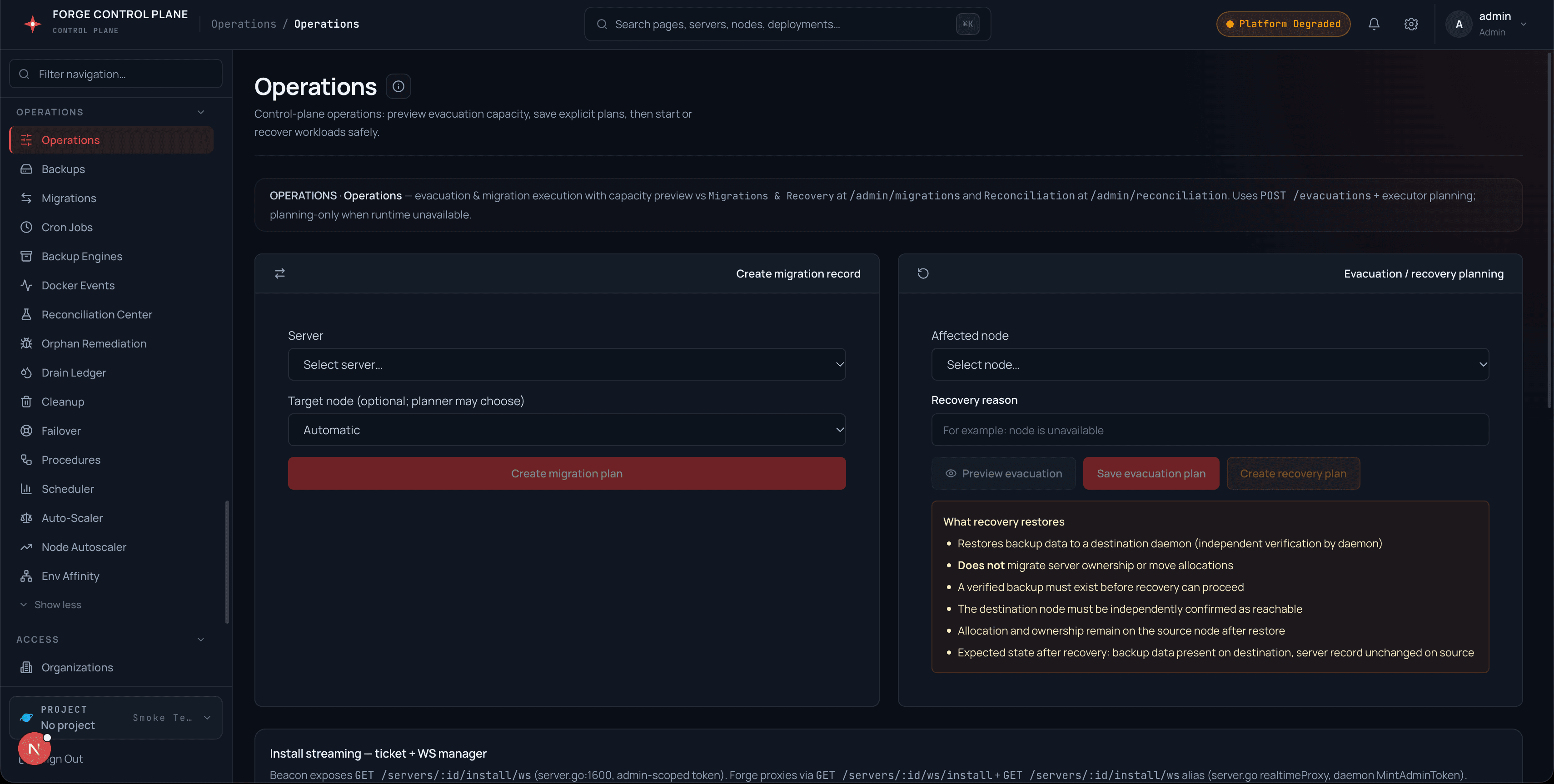Click Save evacuation plan button

[x=1151, y=473]
